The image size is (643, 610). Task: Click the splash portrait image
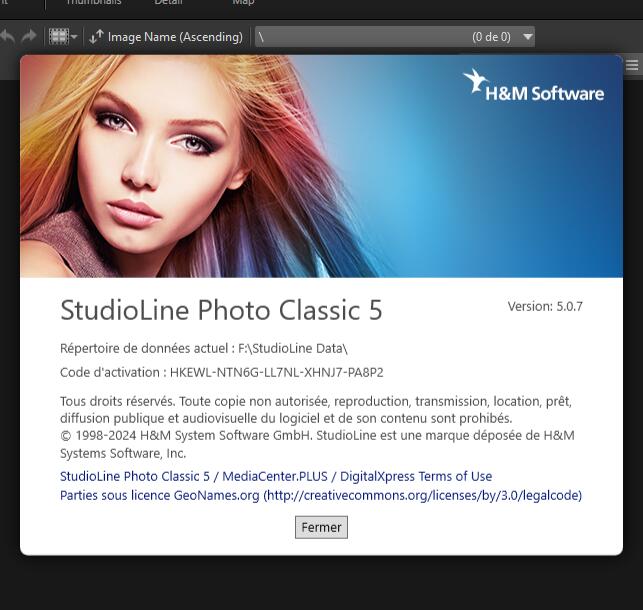[321, 166]
